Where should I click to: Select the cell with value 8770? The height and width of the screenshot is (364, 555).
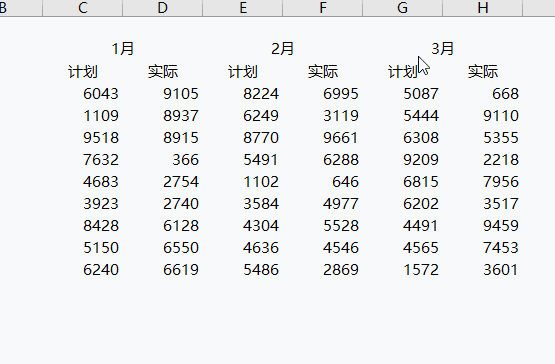[x=242, y=138]
